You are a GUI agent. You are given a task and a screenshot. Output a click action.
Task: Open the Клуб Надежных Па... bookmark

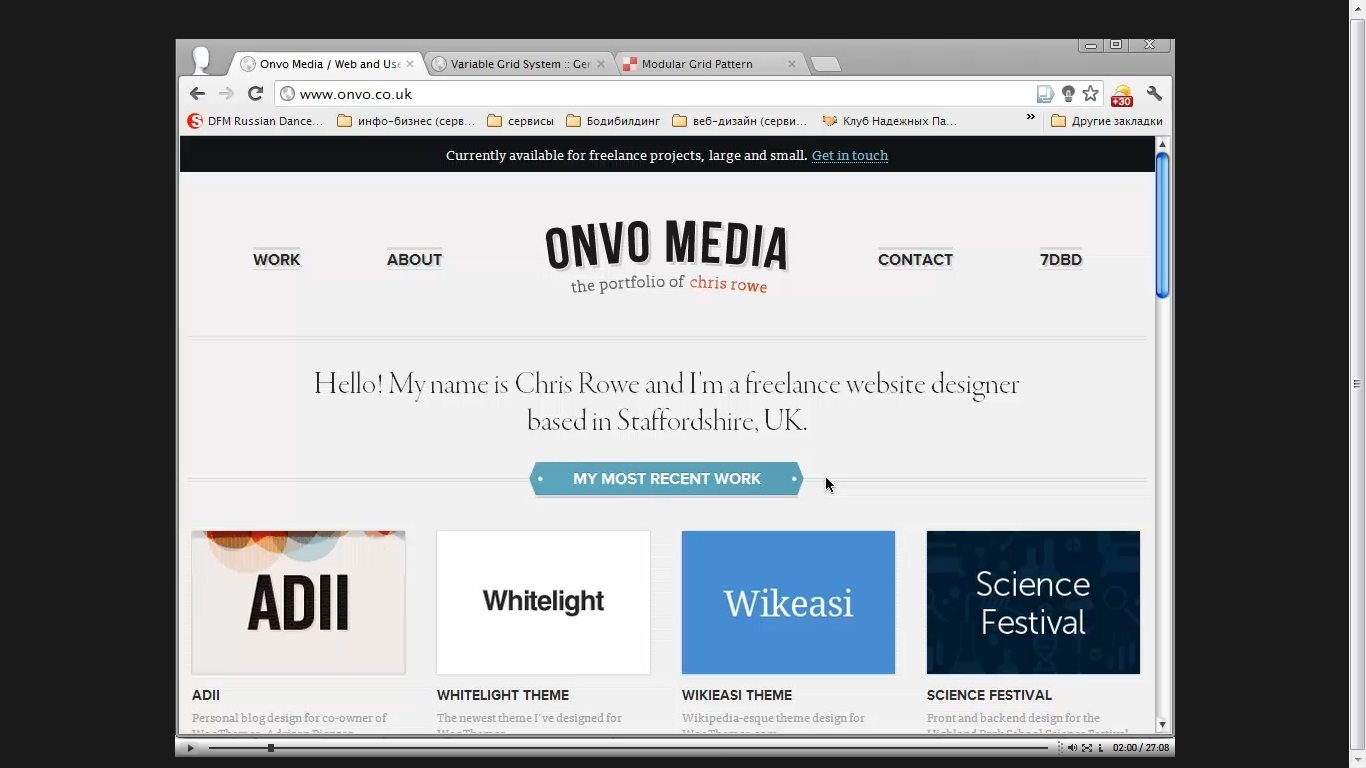[x=889, y=121]
